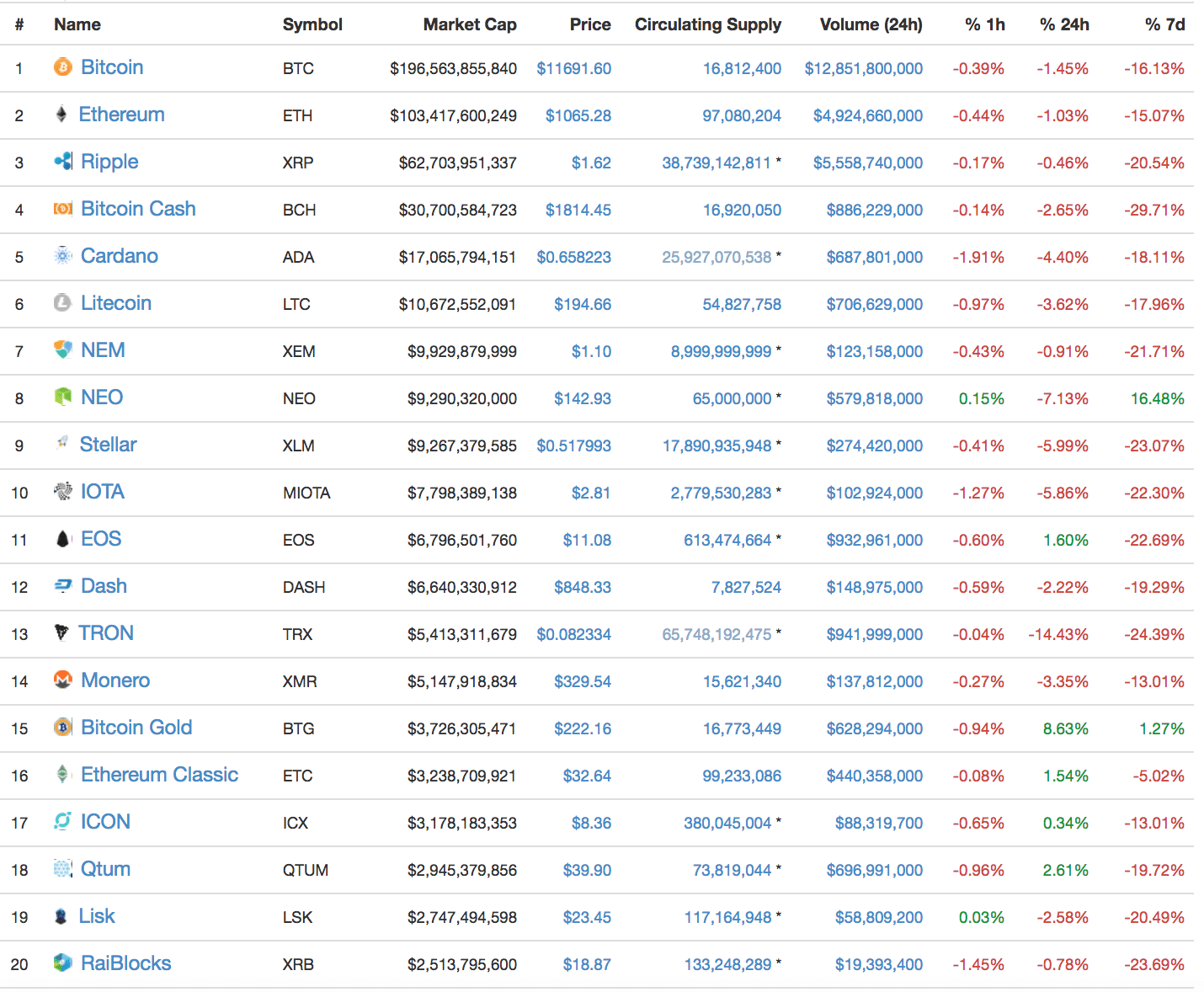The height and width of the screenshot is (992, 1204).
Task: Open Bitcoin price $11691.60 link
Action: click(x=574, y=68)
